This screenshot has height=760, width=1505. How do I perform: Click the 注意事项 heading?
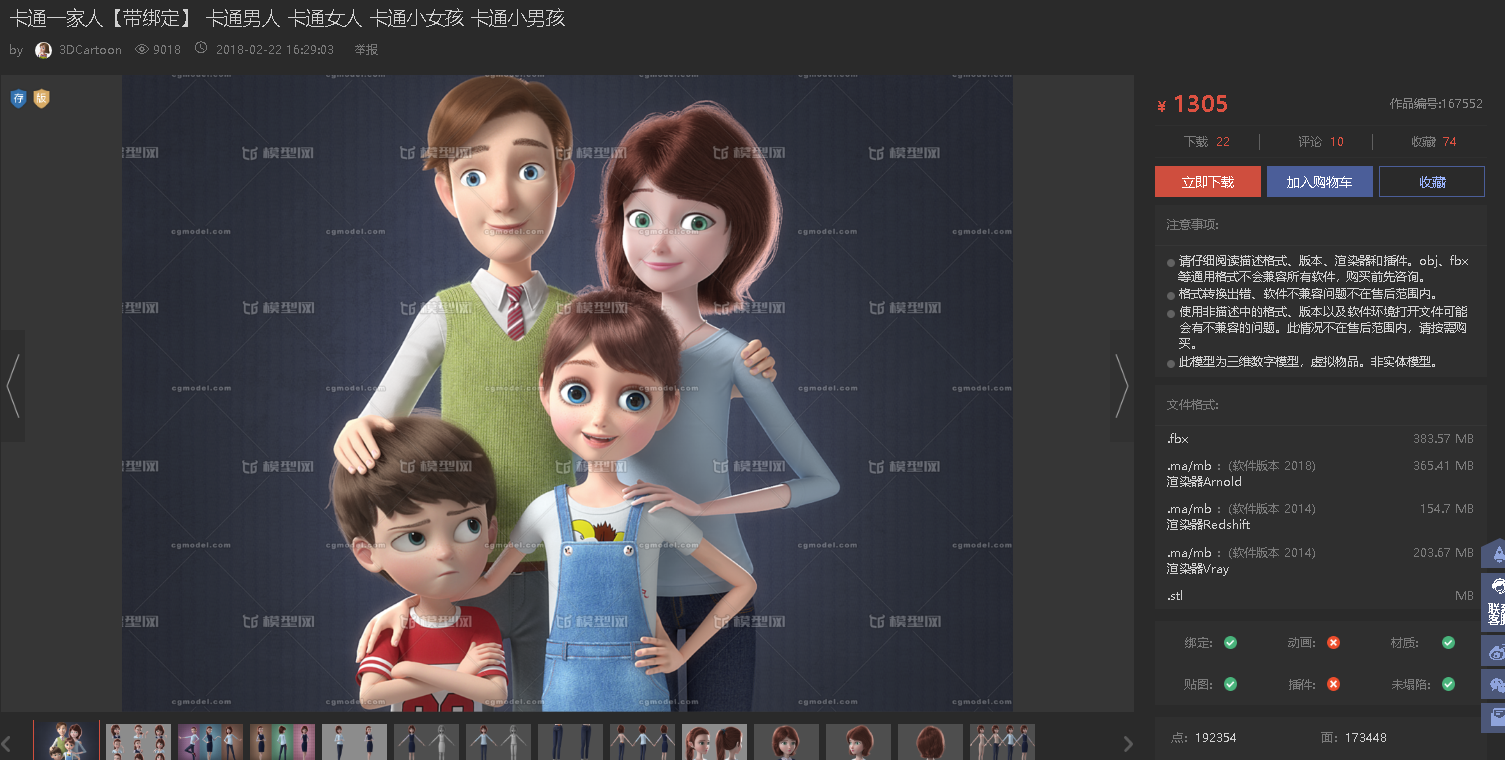click(x=1192, y=224)
